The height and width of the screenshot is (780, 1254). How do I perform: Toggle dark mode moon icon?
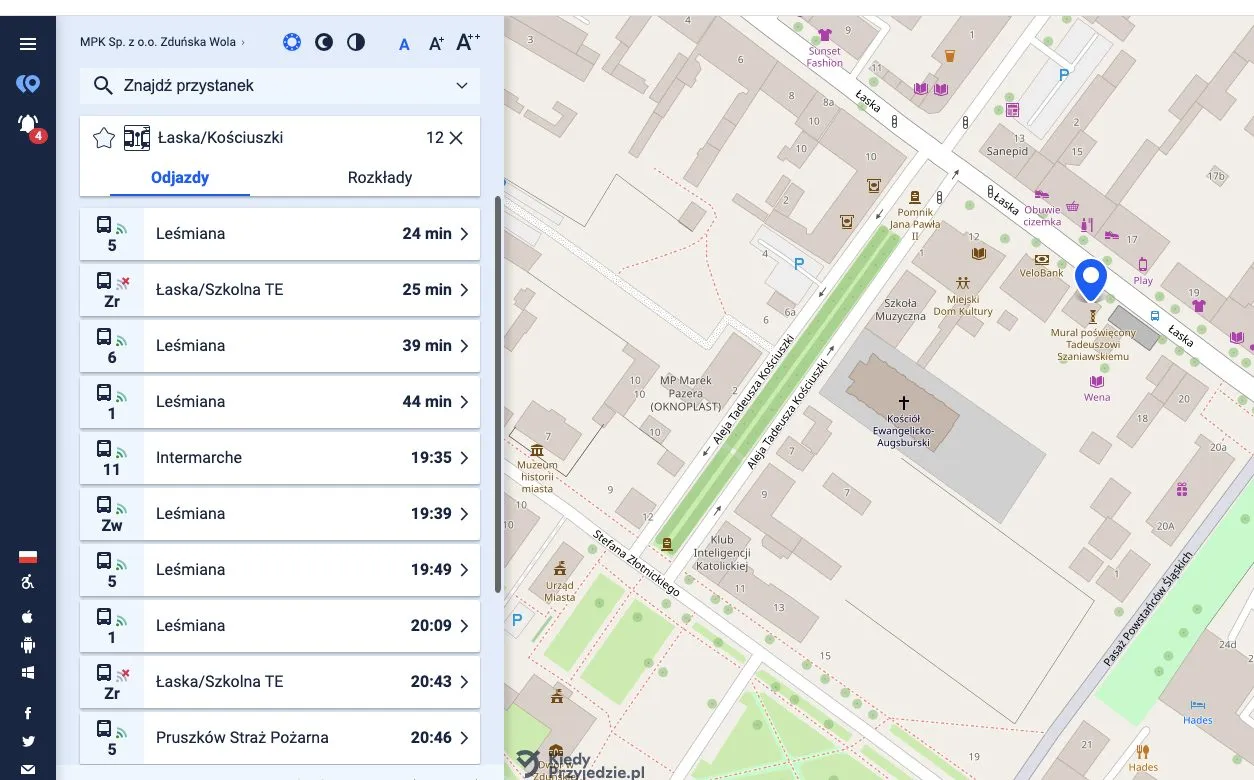(324, 42)
